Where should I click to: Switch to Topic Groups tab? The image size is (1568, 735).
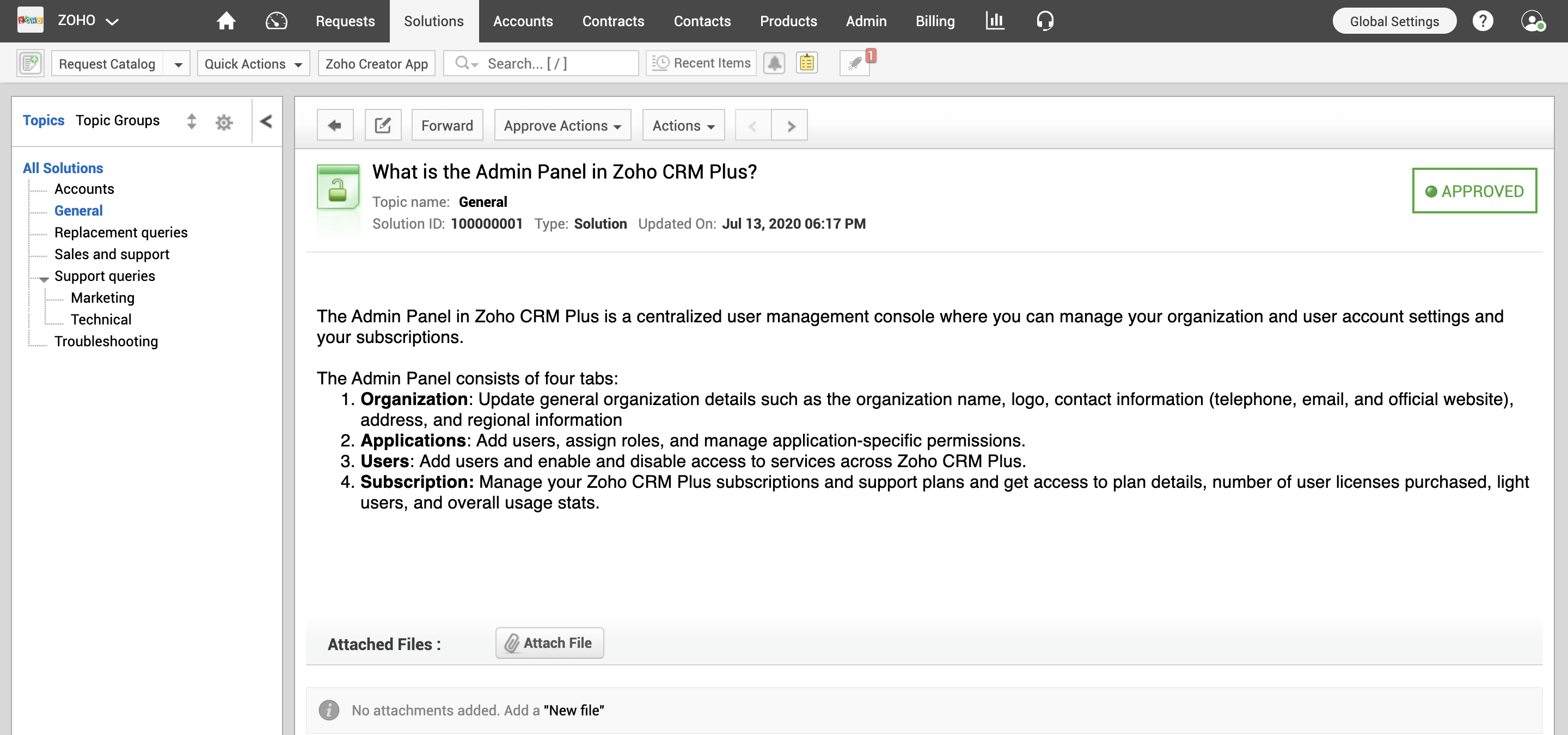click(118, 120)
